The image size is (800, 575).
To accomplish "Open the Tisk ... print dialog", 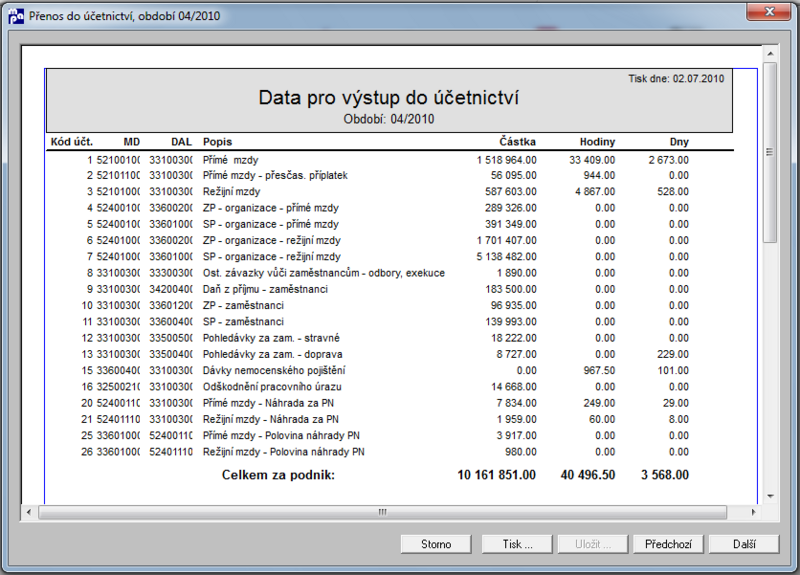I will coord(517,544).
